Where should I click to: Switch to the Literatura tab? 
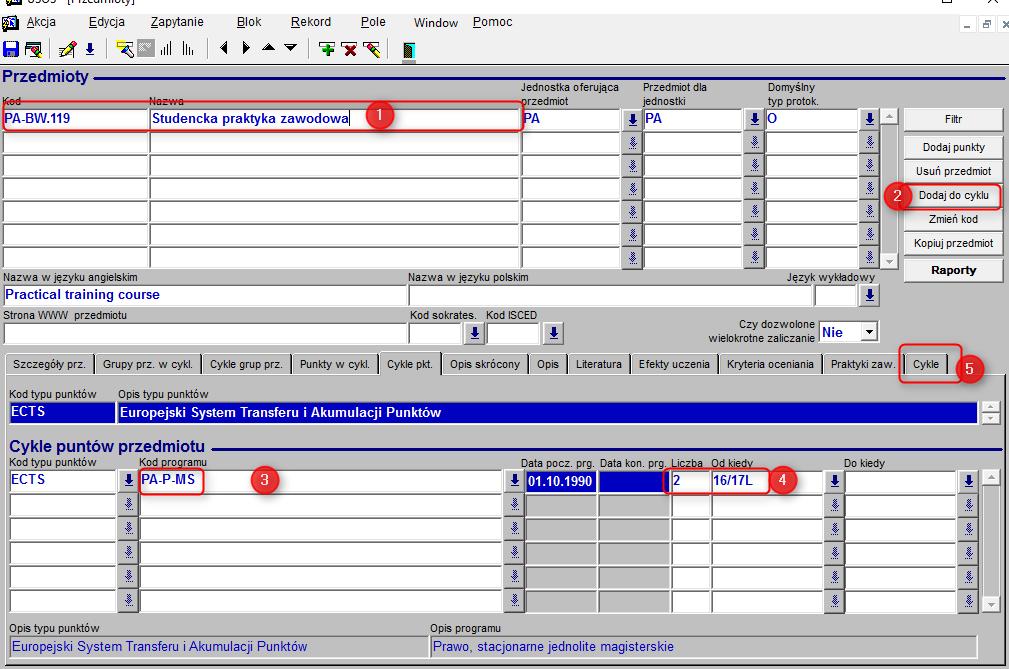(x=598, y=364)
